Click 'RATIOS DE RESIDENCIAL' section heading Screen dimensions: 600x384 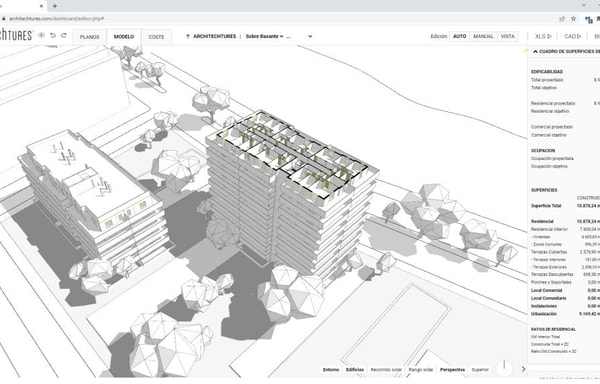point(553,329)
